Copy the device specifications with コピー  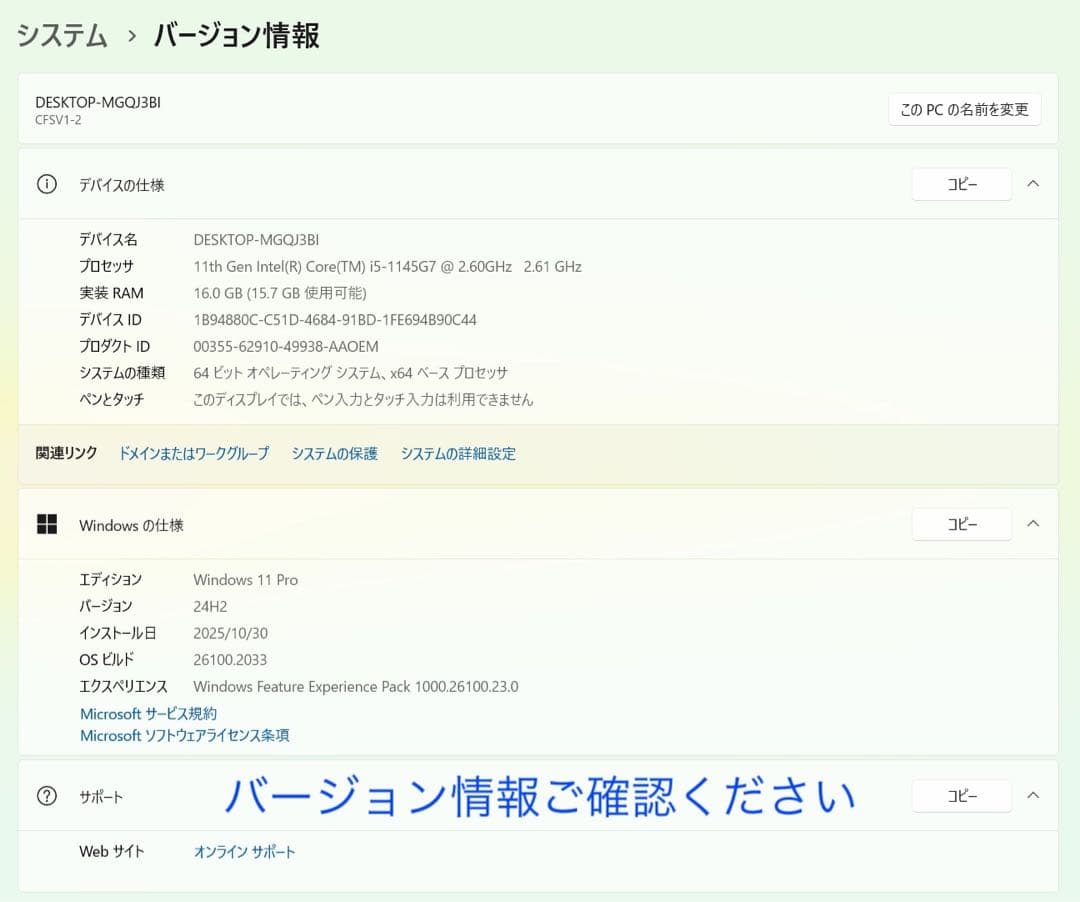coord(960,184)
